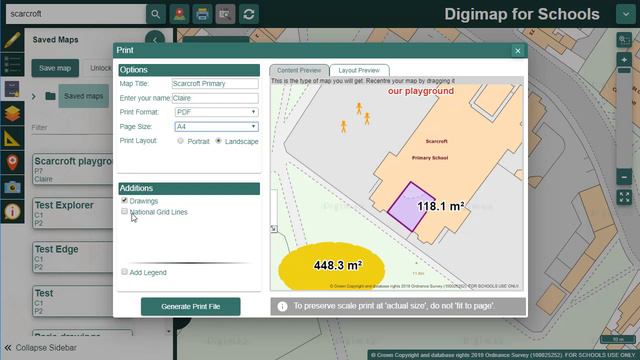Viewport: 640px width, 360px height.
Task: Click the saved maps list scroll down arrow
Action: [169, 331]
